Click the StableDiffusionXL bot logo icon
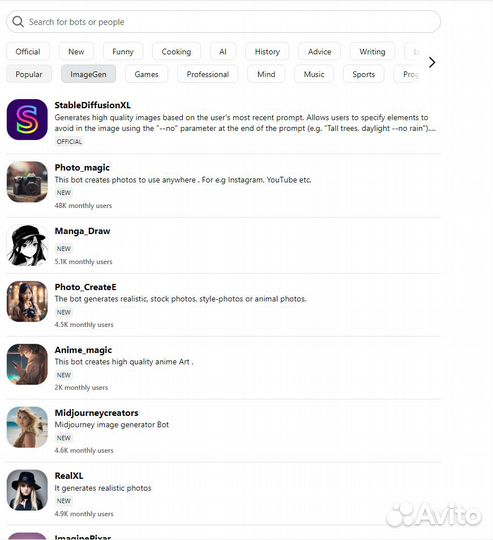This screenshot has height=540, width=493. point(27,120)
